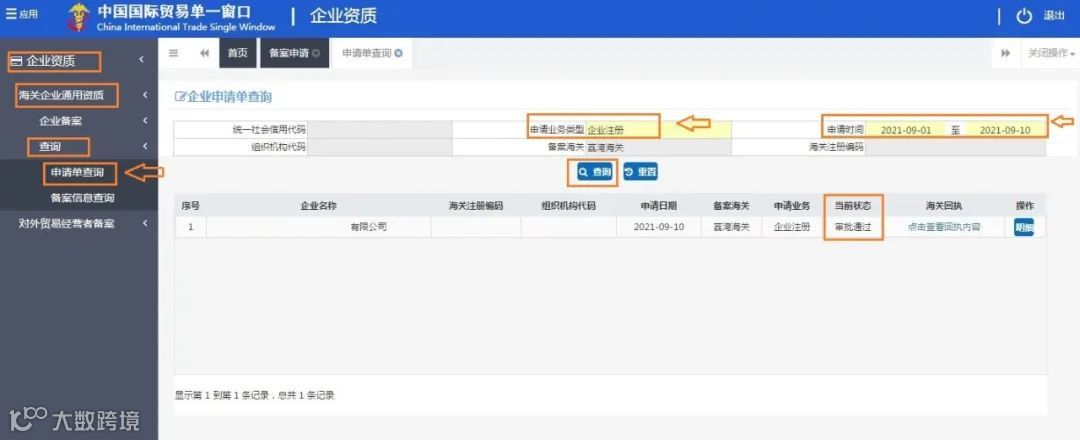Switch to the 首页 tab
1080x440 pixels.
(238, 53)
